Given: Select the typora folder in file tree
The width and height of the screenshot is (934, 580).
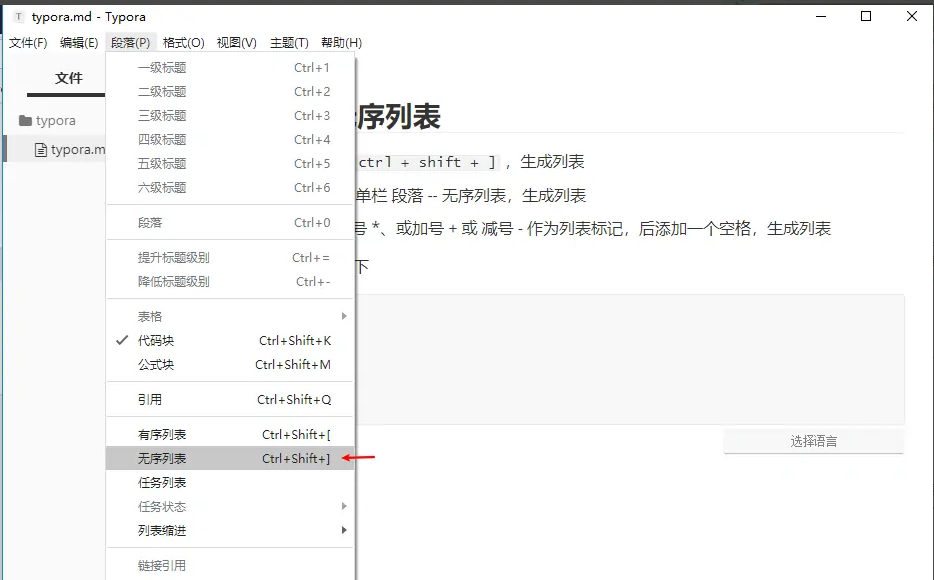Looking at the screenshot, I should [55, 121].
